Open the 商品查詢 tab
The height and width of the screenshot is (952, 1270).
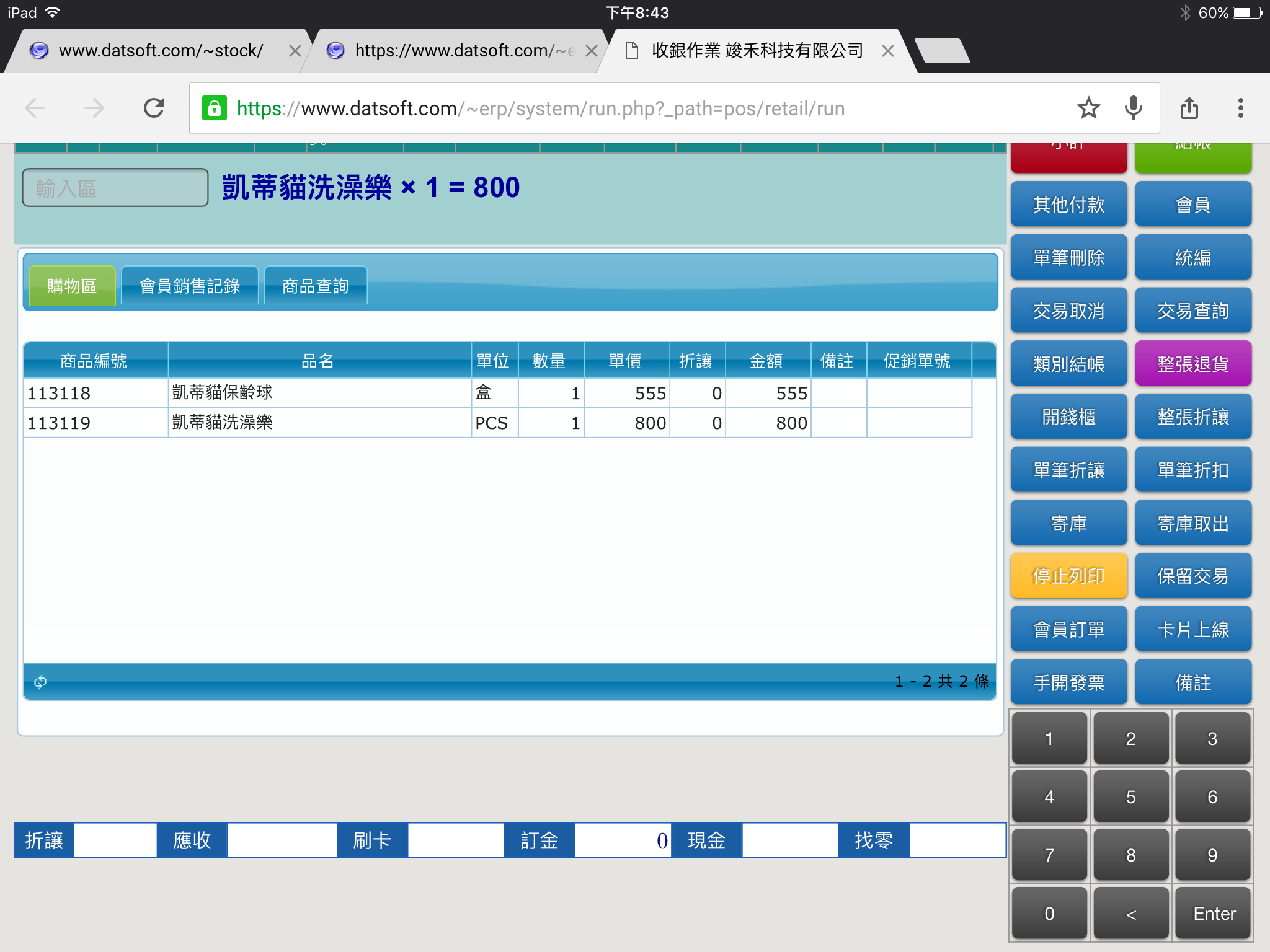[316, 286]
